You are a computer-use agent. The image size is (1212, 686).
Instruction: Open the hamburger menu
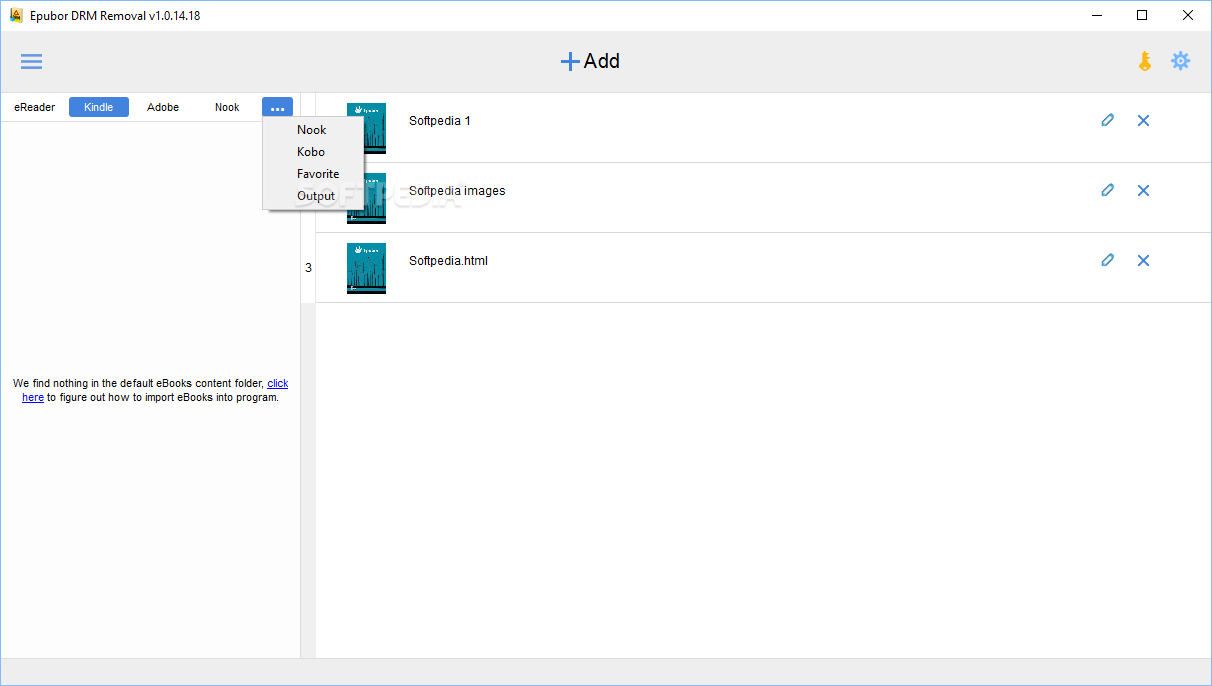coord(32,62)
